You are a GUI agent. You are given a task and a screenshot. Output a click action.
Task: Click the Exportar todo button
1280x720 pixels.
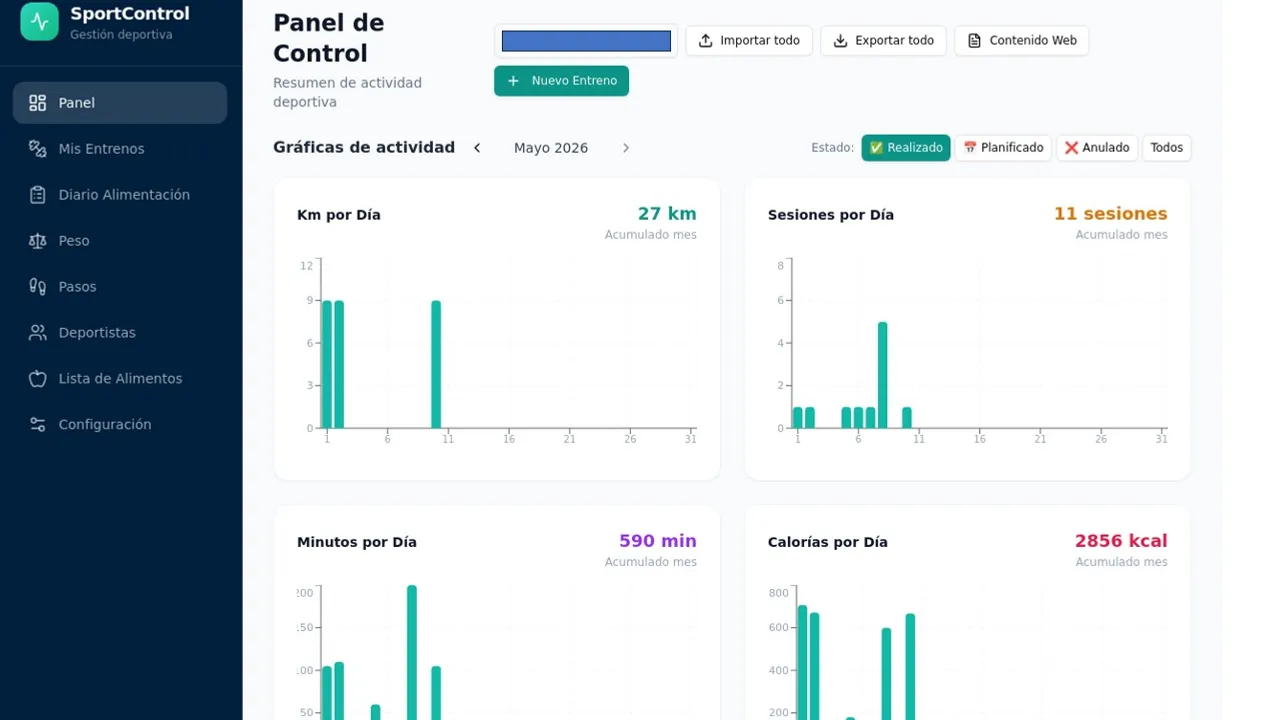[883, 41]
